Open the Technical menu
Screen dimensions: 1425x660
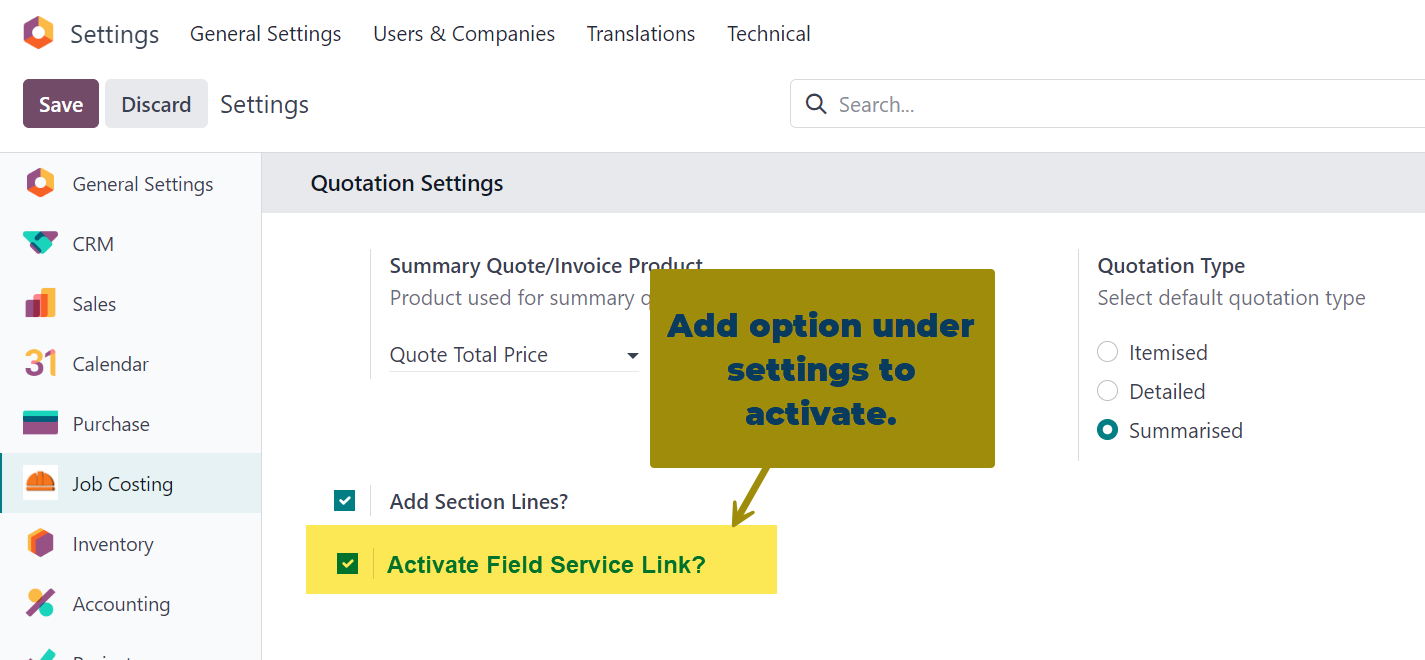768,34
